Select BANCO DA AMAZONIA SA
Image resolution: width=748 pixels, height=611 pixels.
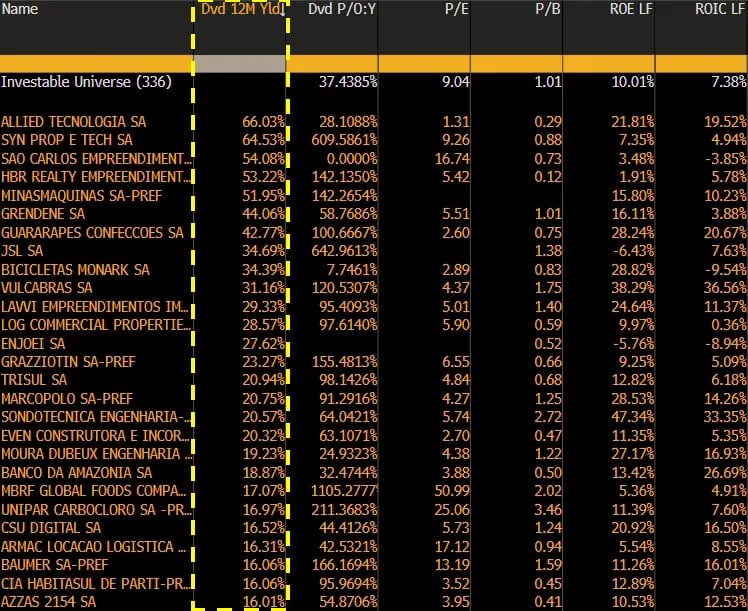[x=76, y=473]
